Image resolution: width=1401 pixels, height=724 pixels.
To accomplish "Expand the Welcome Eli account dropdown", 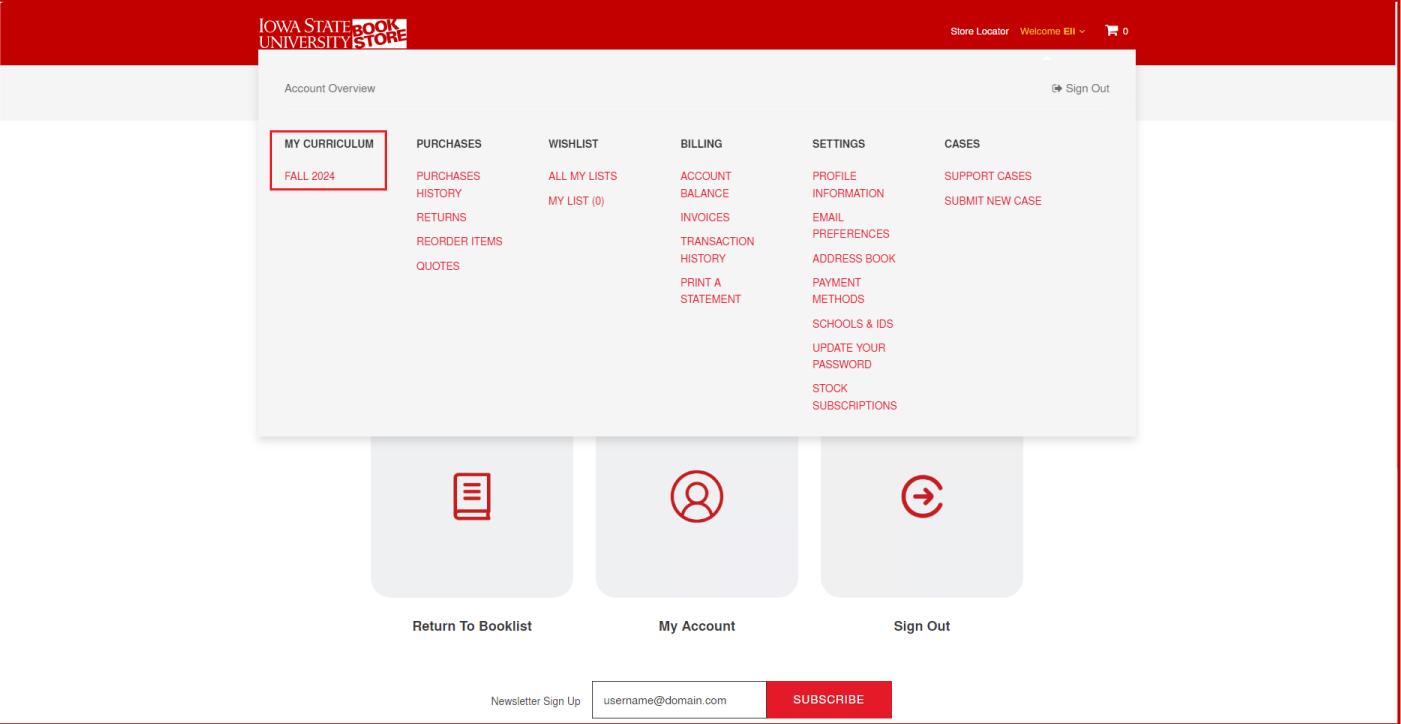I will [1051, 31].
